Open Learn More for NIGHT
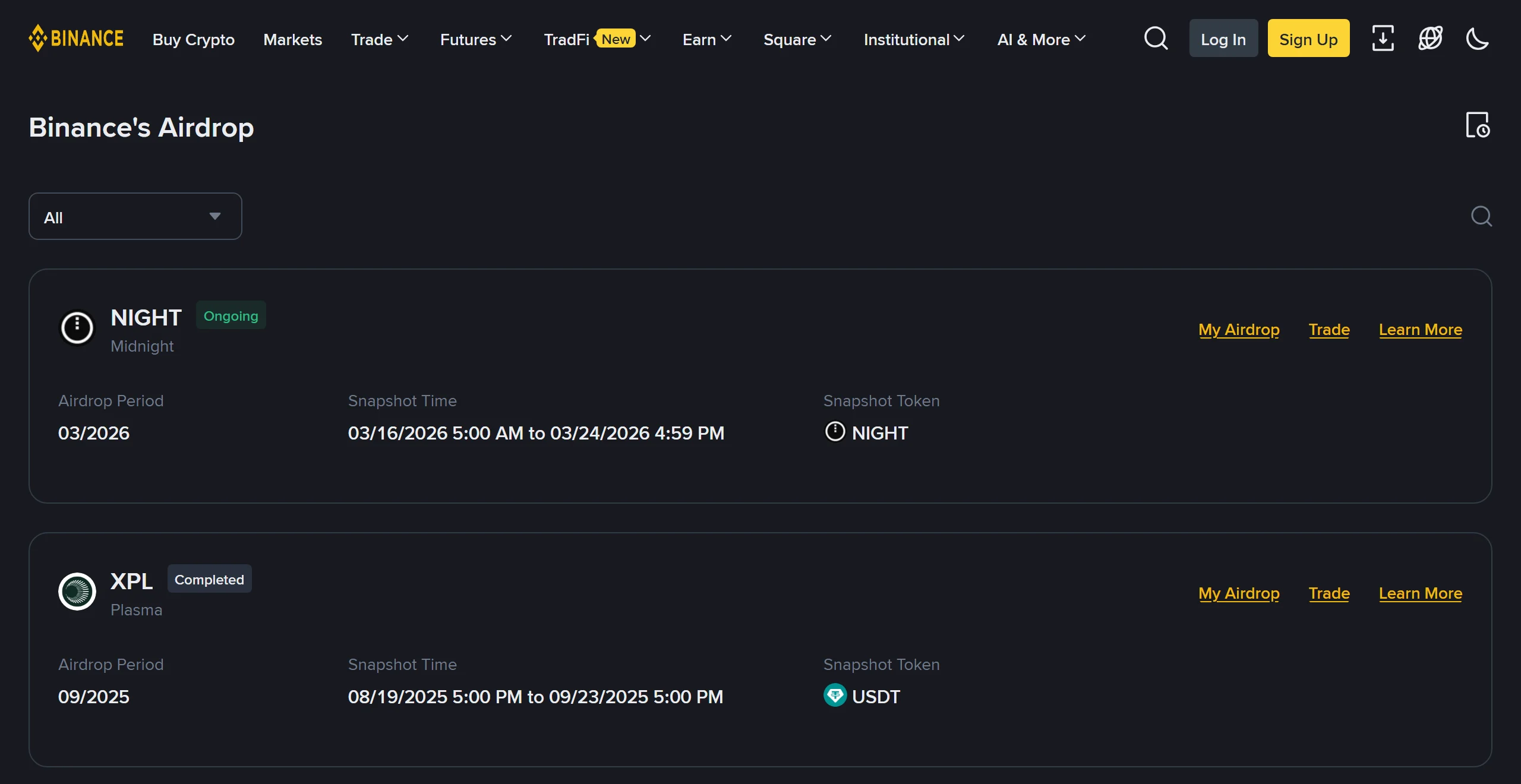Viewport: 1521px width, 784px height. 1421,330
